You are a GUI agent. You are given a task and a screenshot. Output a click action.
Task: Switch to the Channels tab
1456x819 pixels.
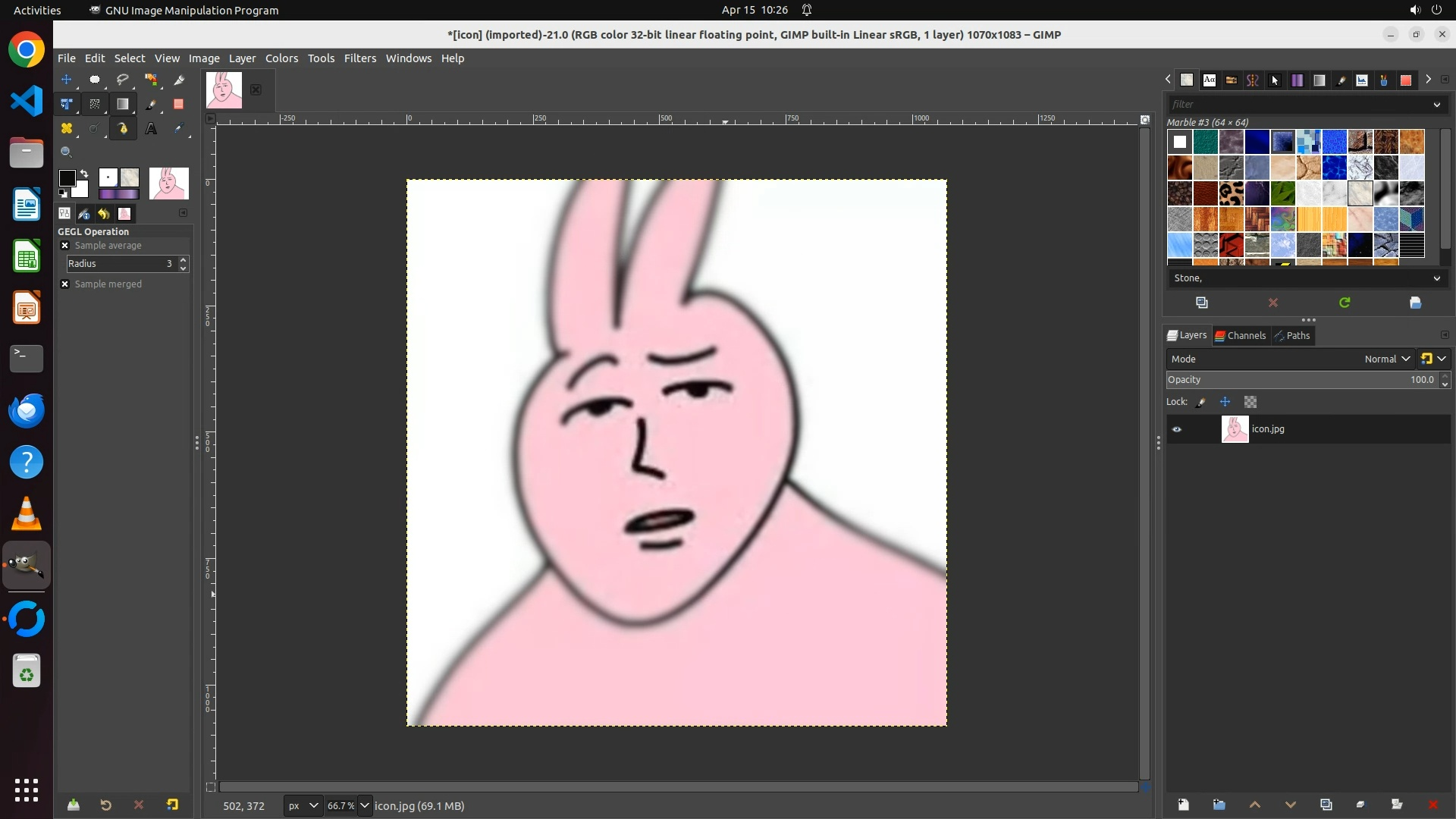click(x=1240, y=336)
